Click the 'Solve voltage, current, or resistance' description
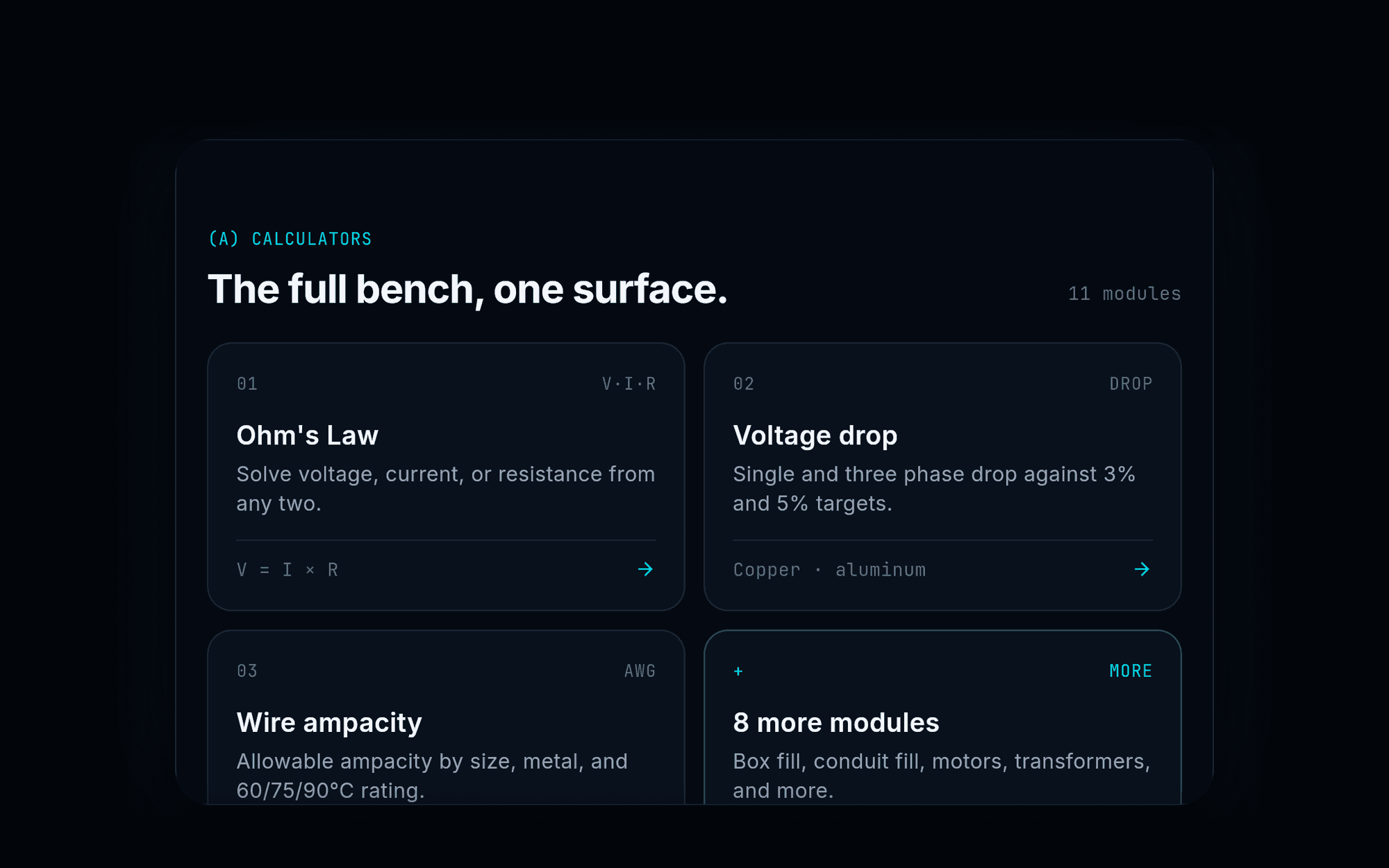The image size is (1389, 868). pyautogui.click(x=446, y=489)
